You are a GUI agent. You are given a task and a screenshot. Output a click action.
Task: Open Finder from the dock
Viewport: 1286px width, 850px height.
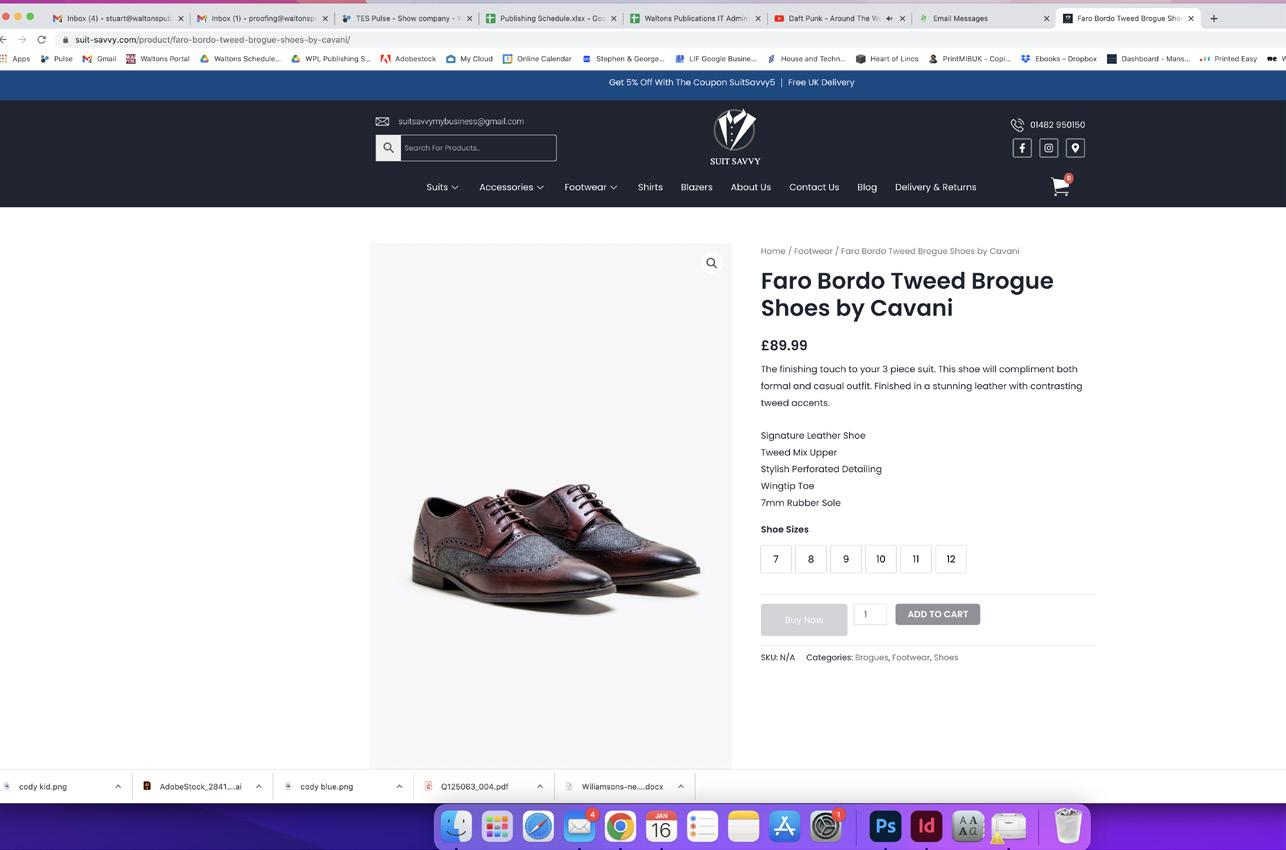pyautogui.click(x=457, y=827)
